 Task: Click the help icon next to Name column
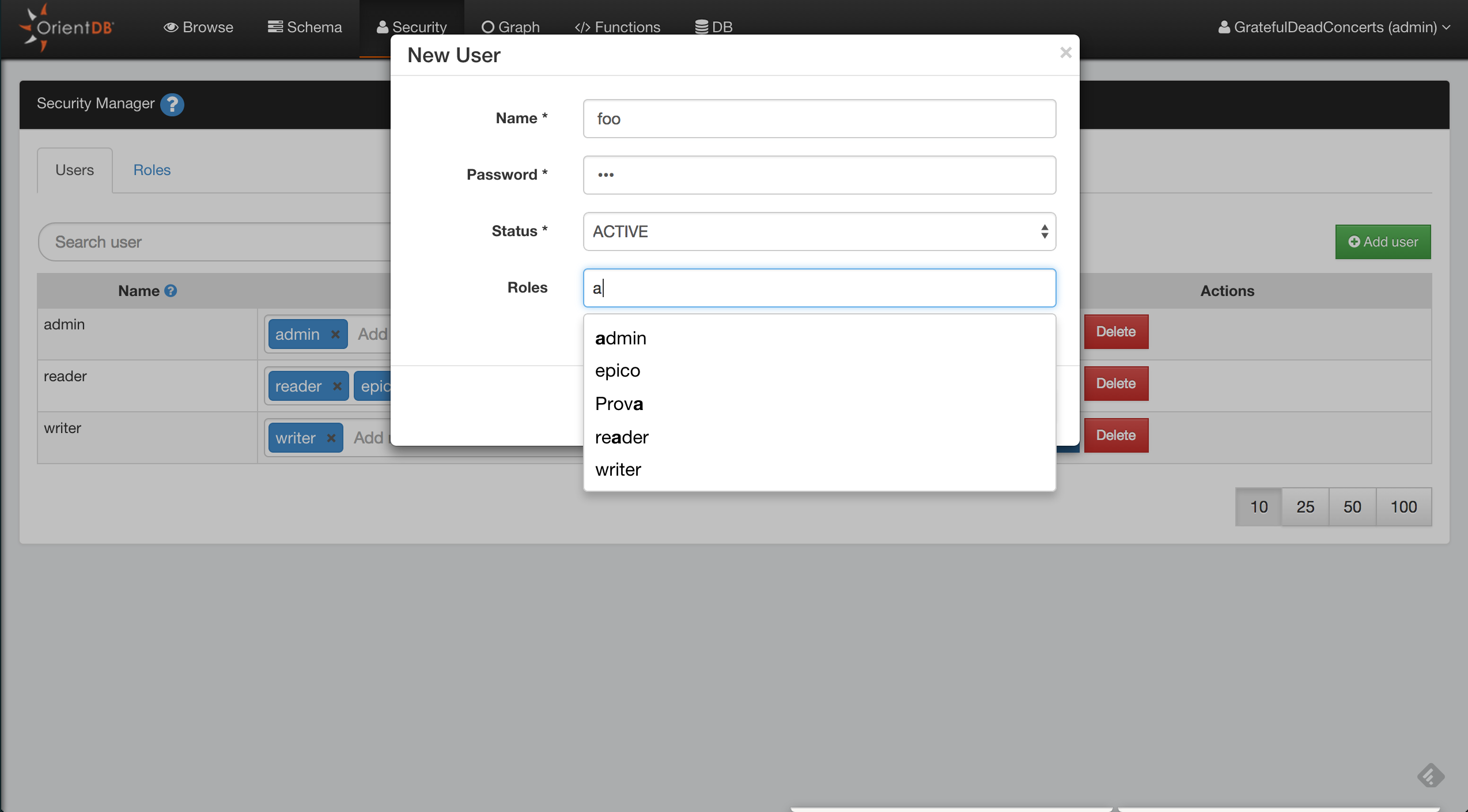171,291
